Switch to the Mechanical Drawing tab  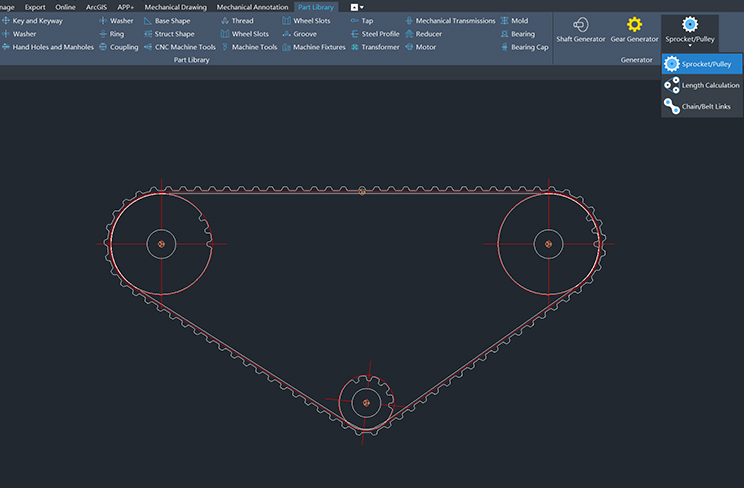[176, 7]
